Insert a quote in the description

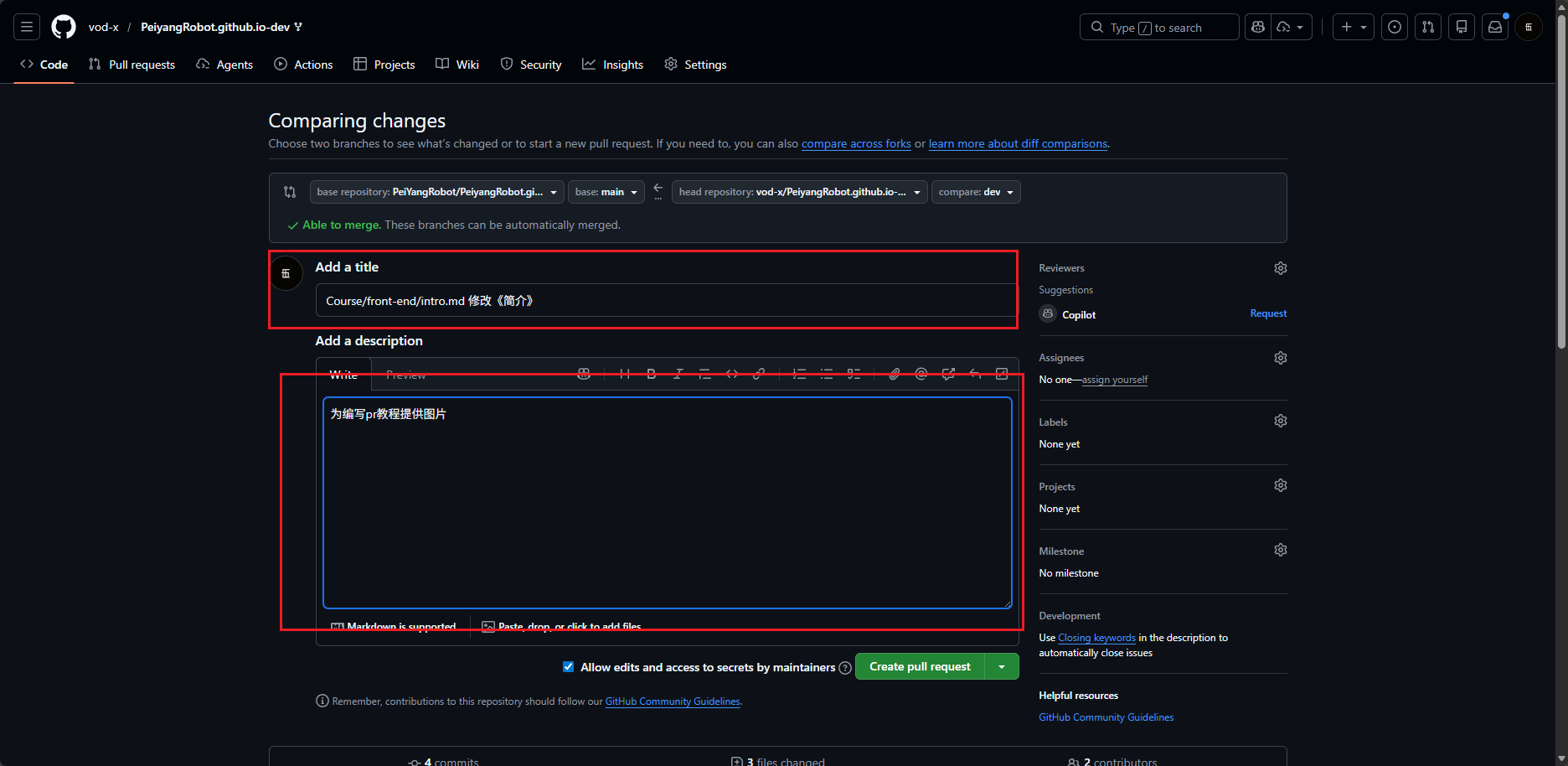tap(705, 374)
